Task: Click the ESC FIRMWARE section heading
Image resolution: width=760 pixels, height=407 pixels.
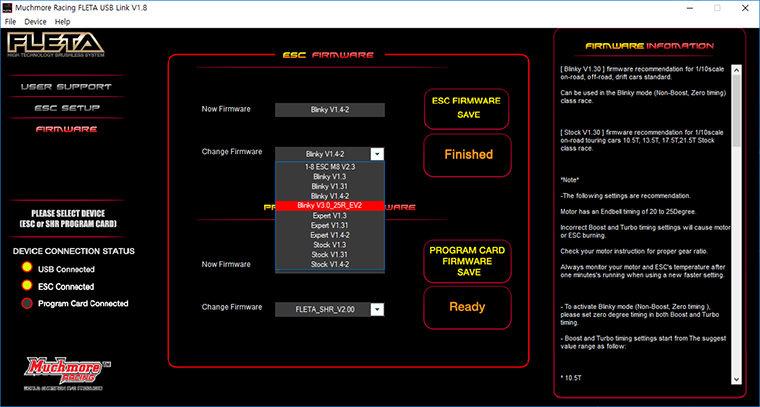Action: 328,55
